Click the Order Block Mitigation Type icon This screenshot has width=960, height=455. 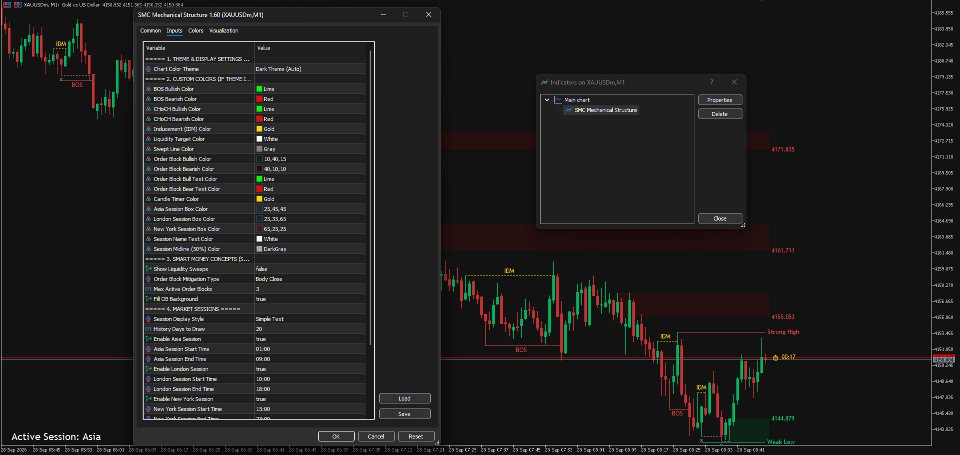click(x=148, y=279)
